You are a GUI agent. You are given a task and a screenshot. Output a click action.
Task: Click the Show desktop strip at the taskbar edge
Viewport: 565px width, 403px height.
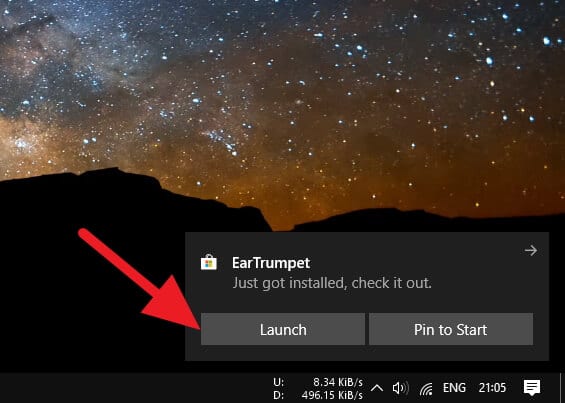[562, 388]
